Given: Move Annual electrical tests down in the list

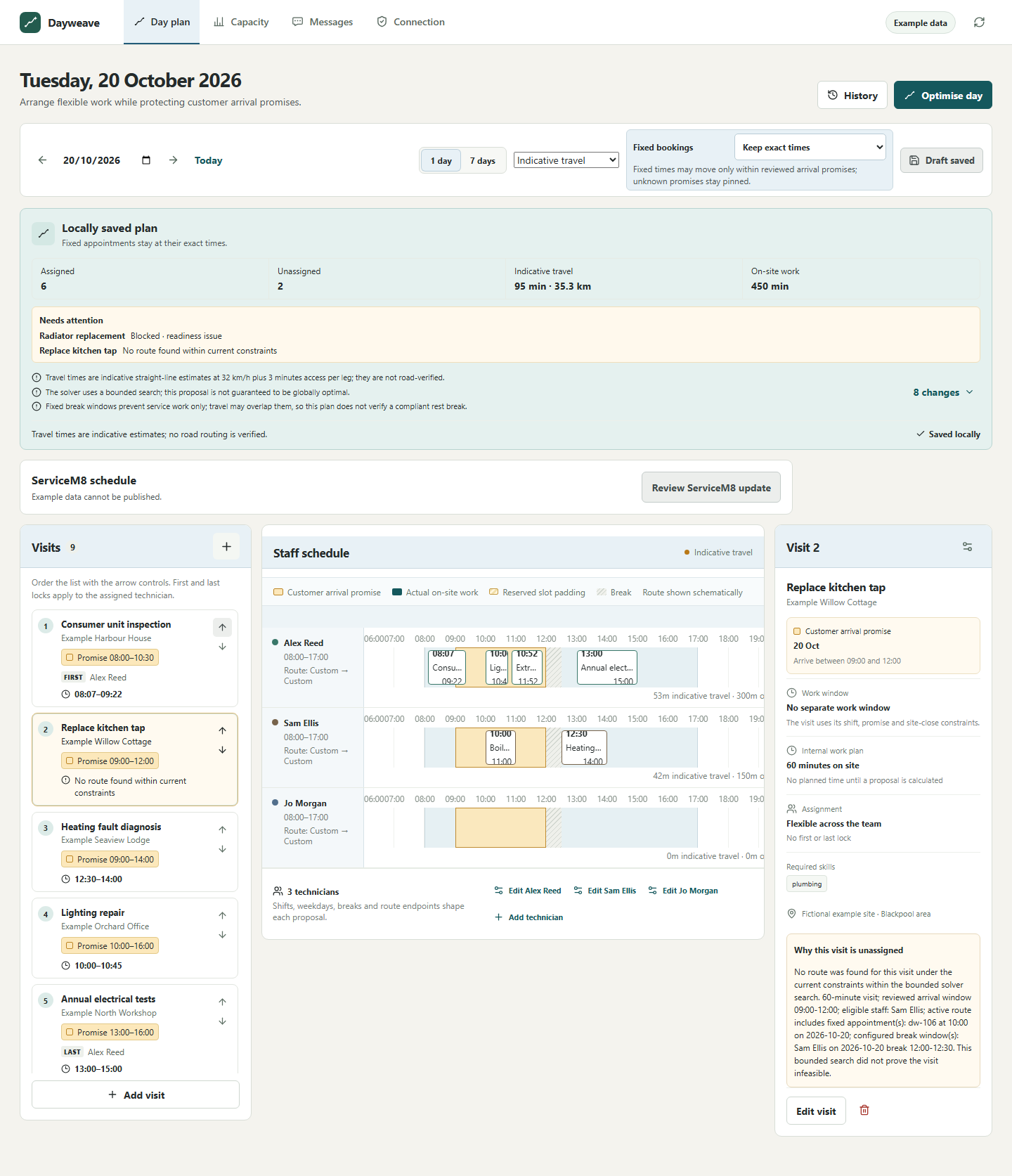Looking at the screenshot, I should (x=222, y=1021).
